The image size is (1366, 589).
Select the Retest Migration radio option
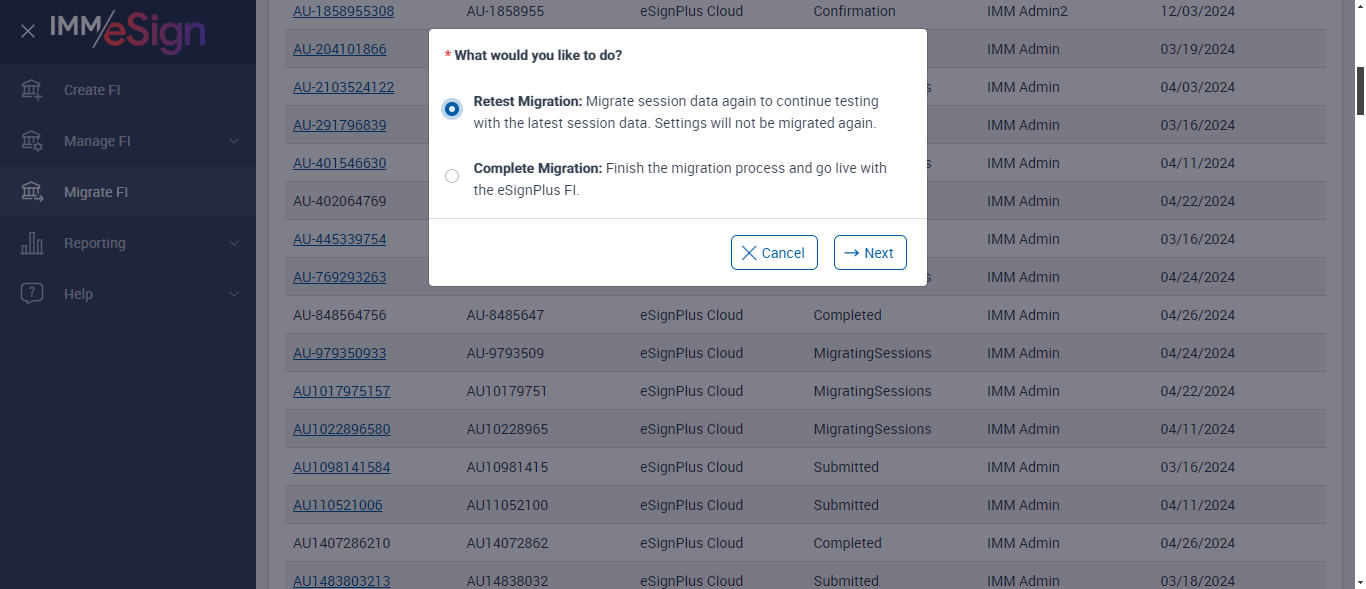[452, 109]
